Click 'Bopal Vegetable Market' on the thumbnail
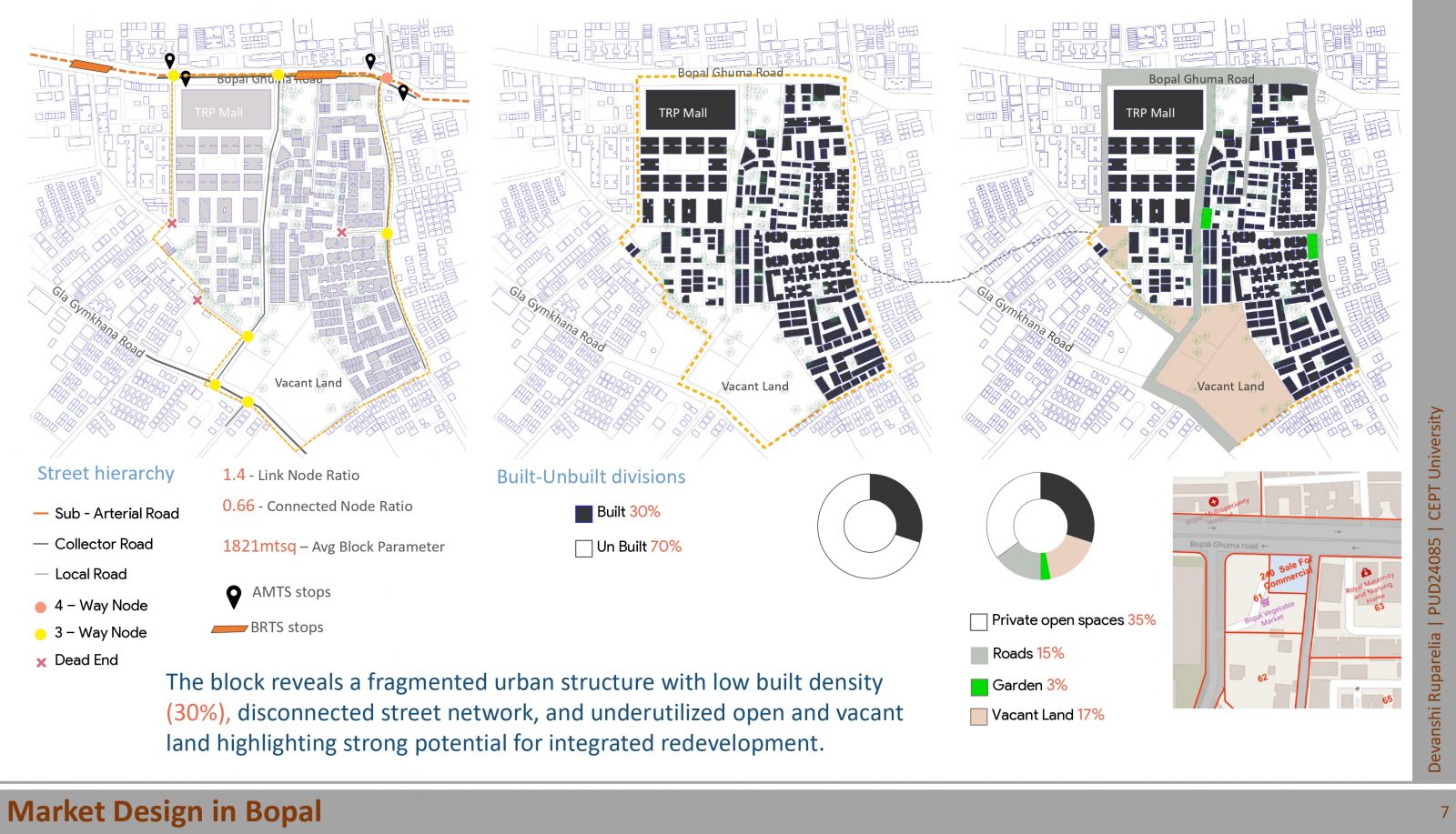1456x834 pixels. (x=1270, y=613)
